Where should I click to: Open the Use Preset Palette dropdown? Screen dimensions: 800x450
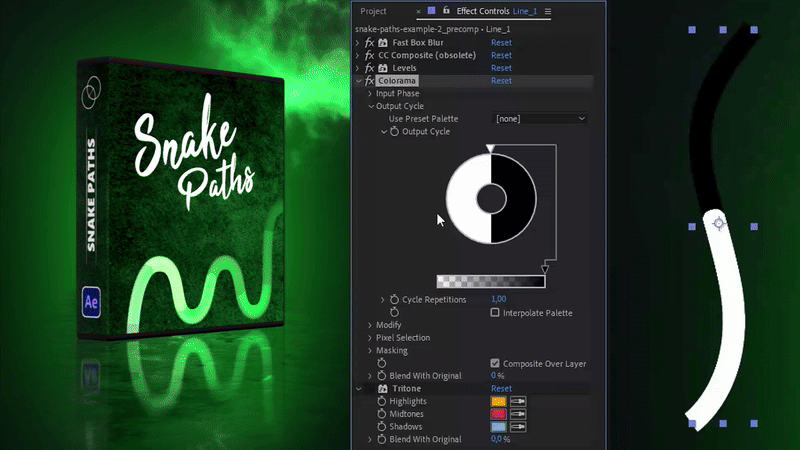coord(540,119)
